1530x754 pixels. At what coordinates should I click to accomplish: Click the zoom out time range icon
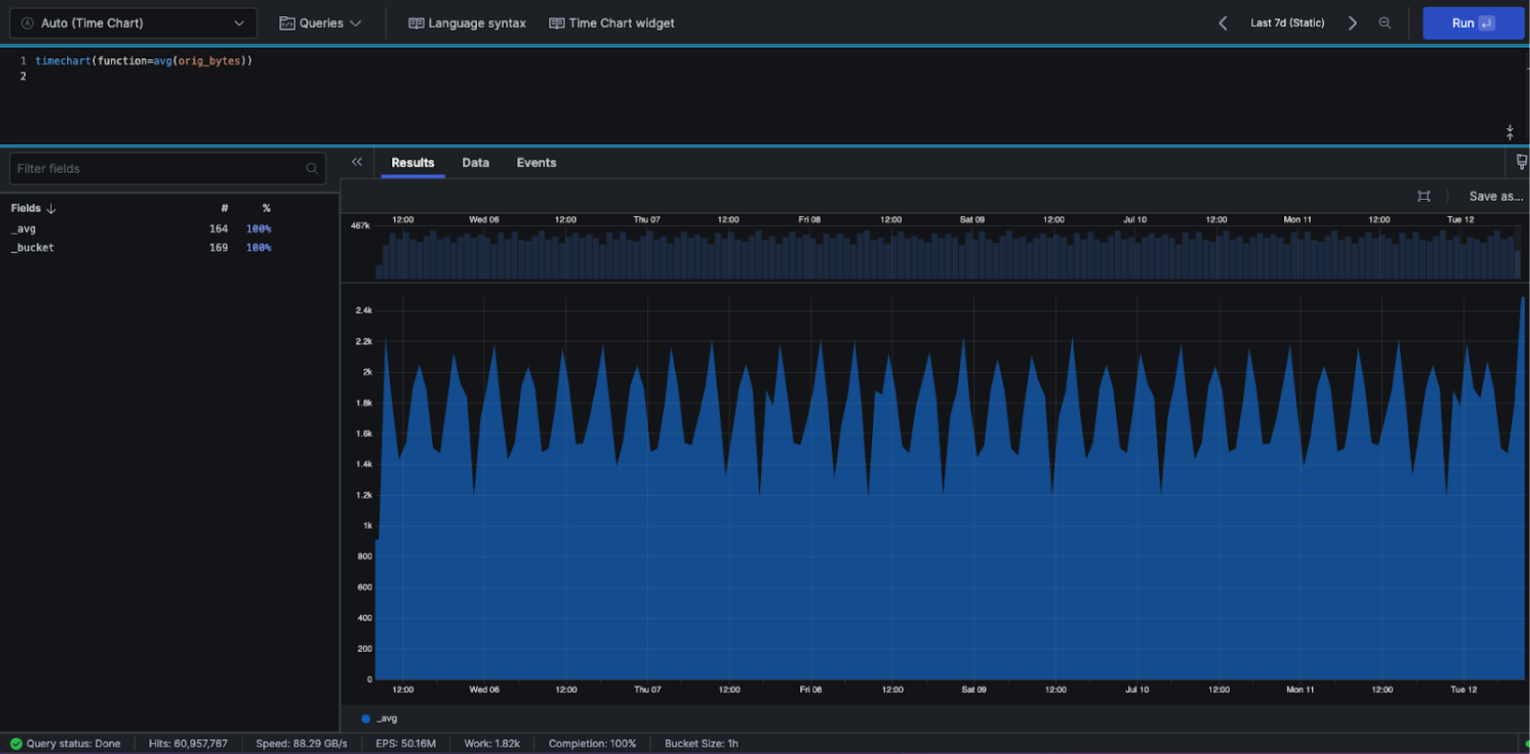pos(1384,23)
